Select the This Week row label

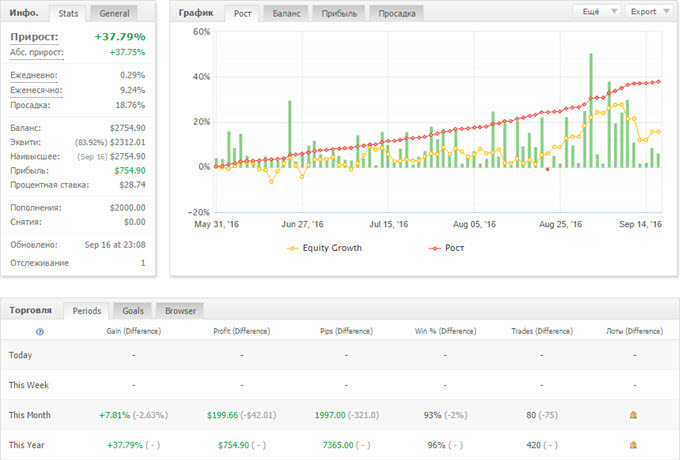29,385
